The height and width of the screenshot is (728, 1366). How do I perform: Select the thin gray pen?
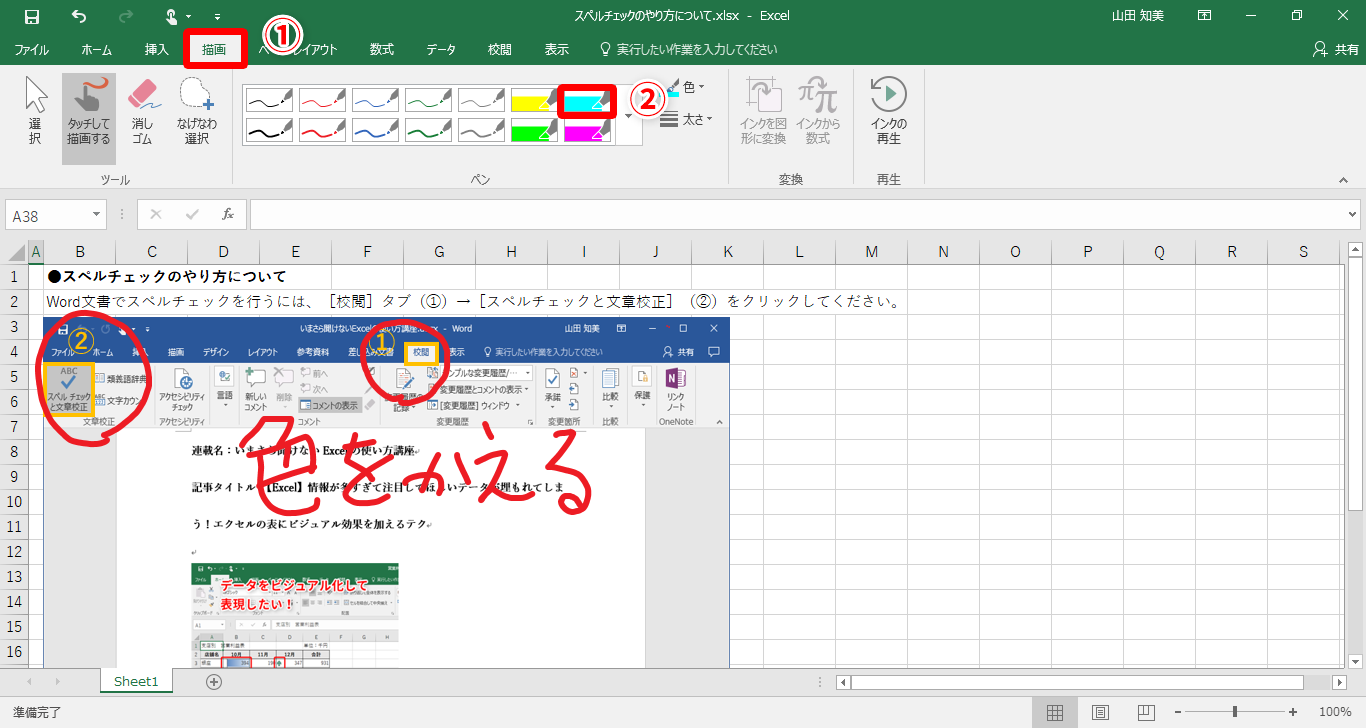tap(482, 99)
